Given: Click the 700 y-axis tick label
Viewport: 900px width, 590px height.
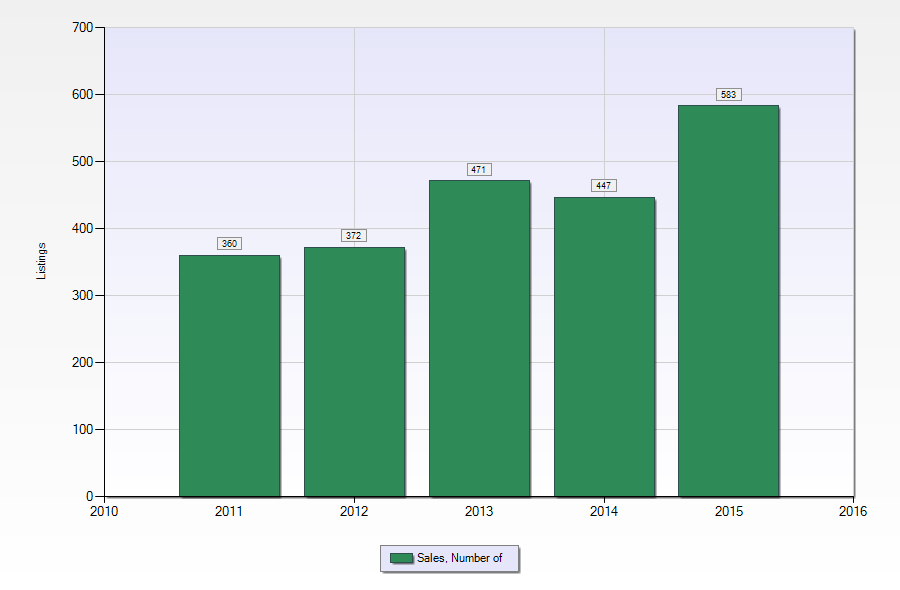Looking at the screenshot, I should coord(83,27).
